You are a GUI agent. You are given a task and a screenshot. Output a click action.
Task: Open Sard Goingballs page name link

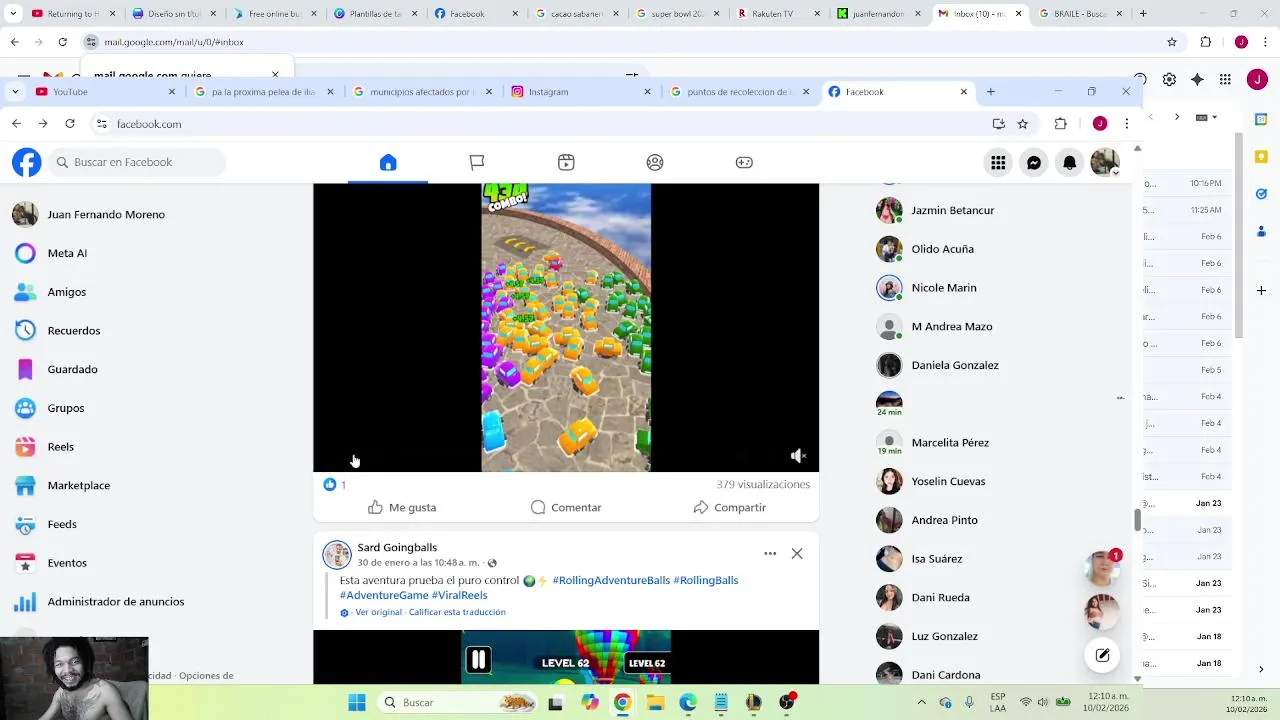point(397,547)
